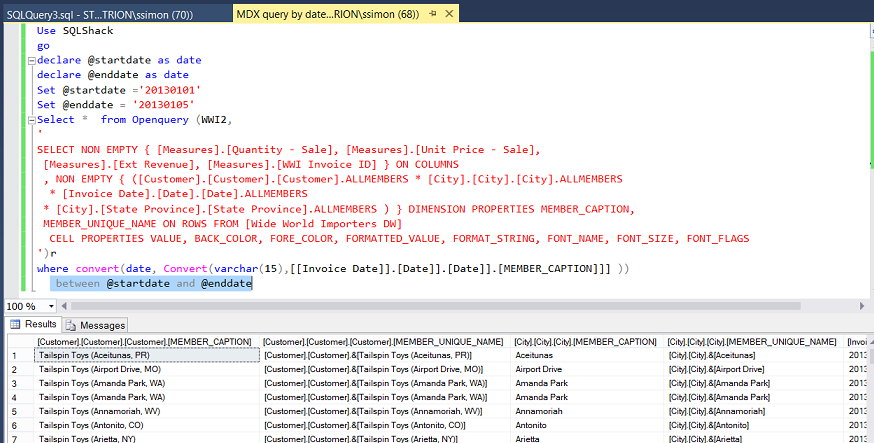
Task: Click the Customer MEMBER_CAPTION column header
Action: pyautogui.click(x=144, y=342)
